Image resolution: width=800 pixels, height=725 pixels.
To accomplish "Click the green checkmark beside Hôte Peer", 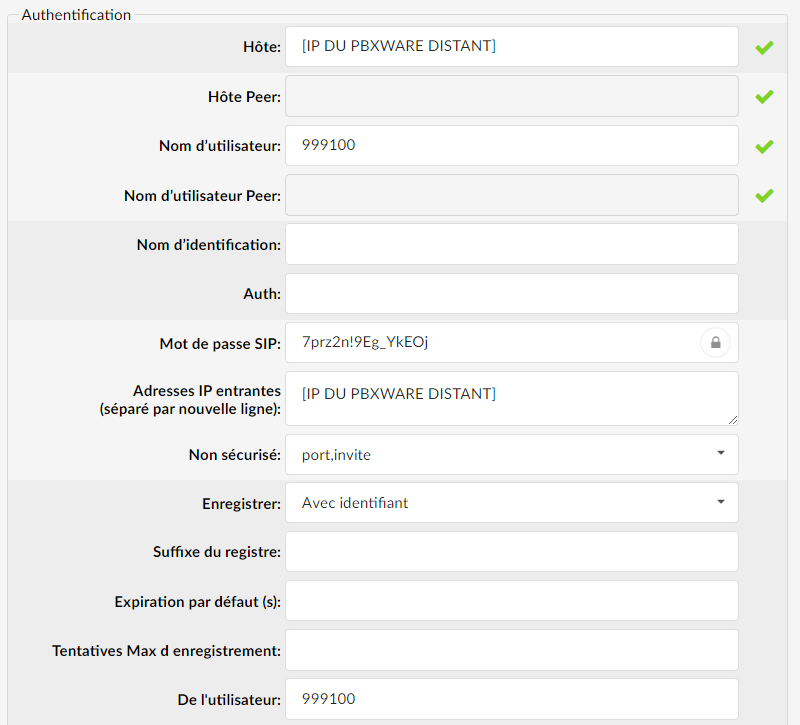I will [x=764, y=96].
